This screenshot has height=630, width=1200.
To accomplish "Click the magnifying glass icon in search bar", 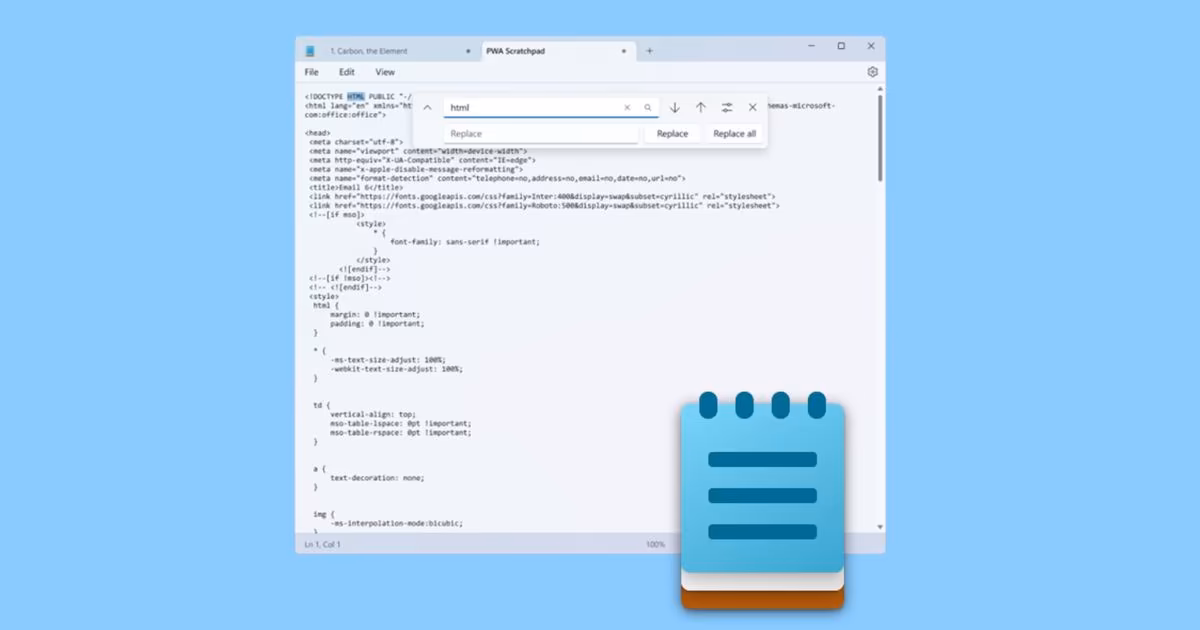I will tap(646, 107).
